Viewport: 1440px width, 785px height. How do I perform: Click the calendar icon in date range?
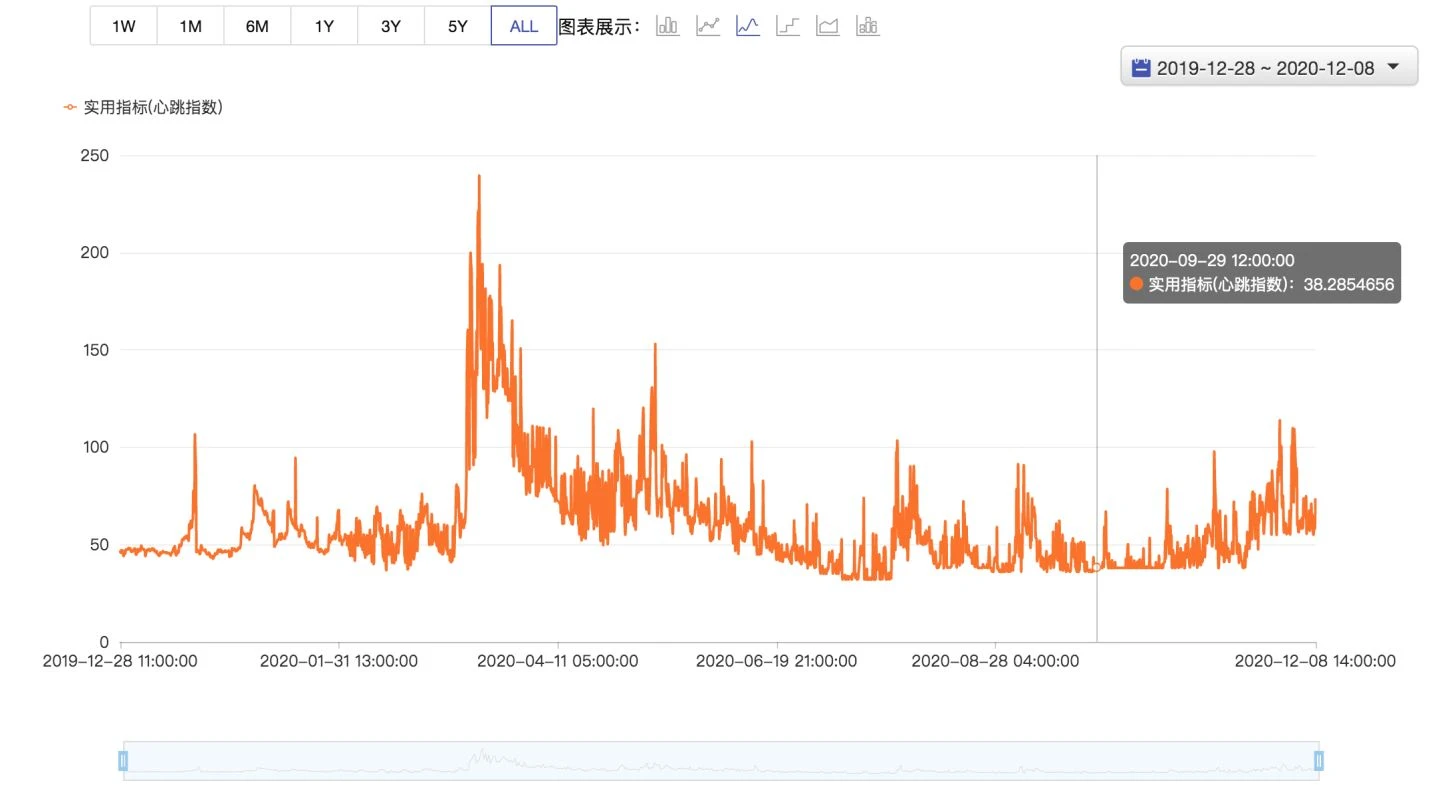coord(1140,68)
